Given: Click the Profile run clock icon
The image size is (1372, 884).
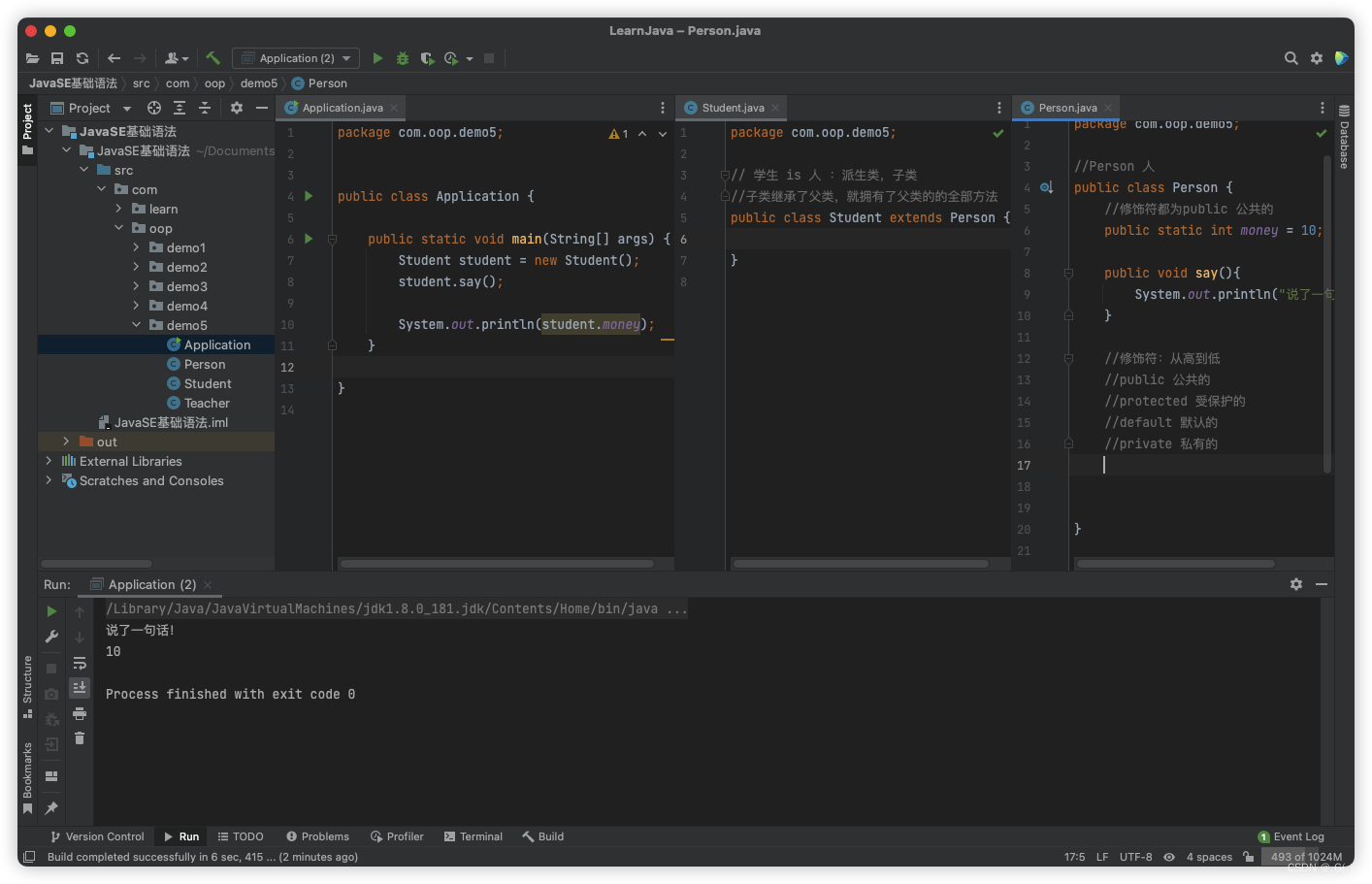Looking at the screenshot, I should tap(451, 58).
